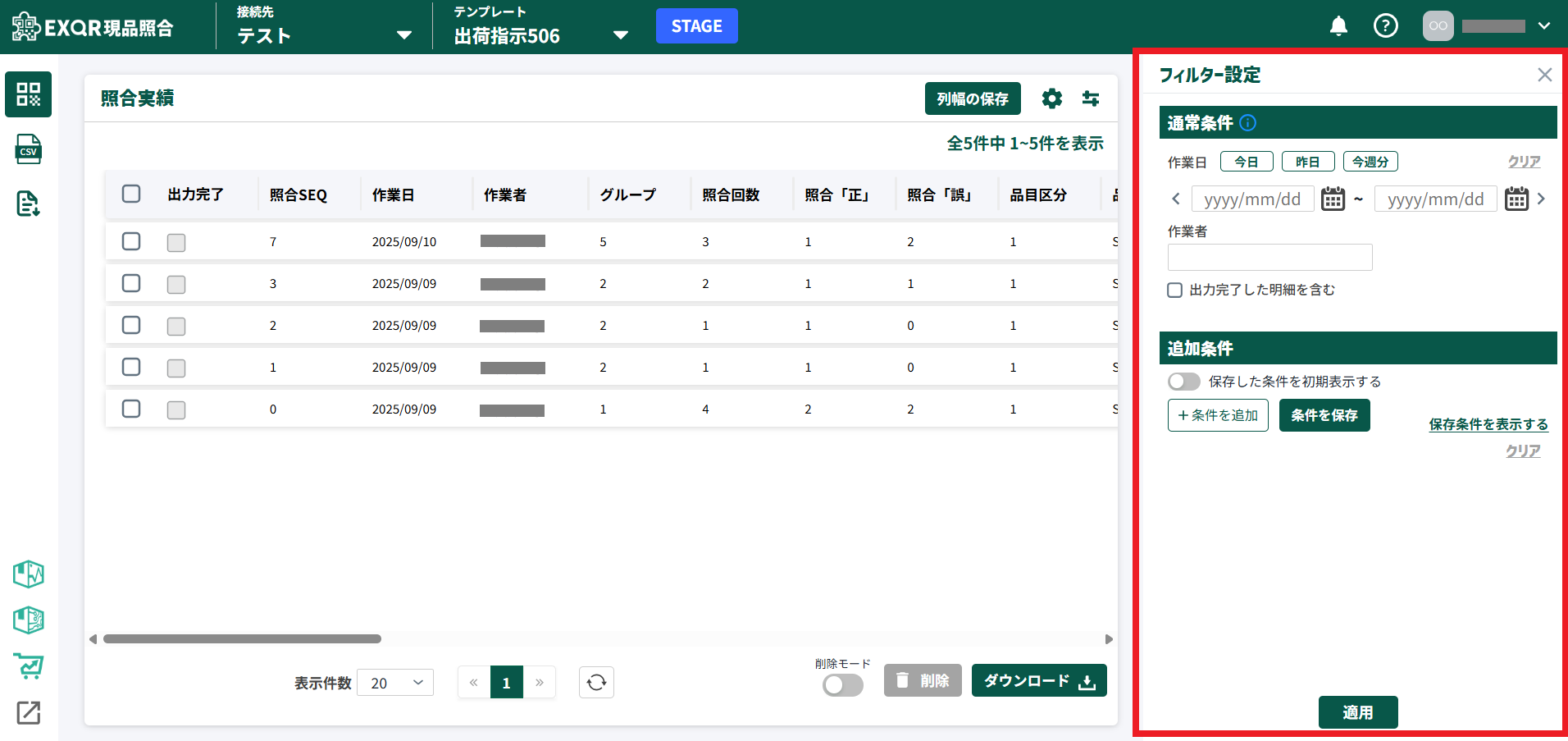Open the 表示件数 20 dropdown
The image size is (1568, 741).
[395, 683]
